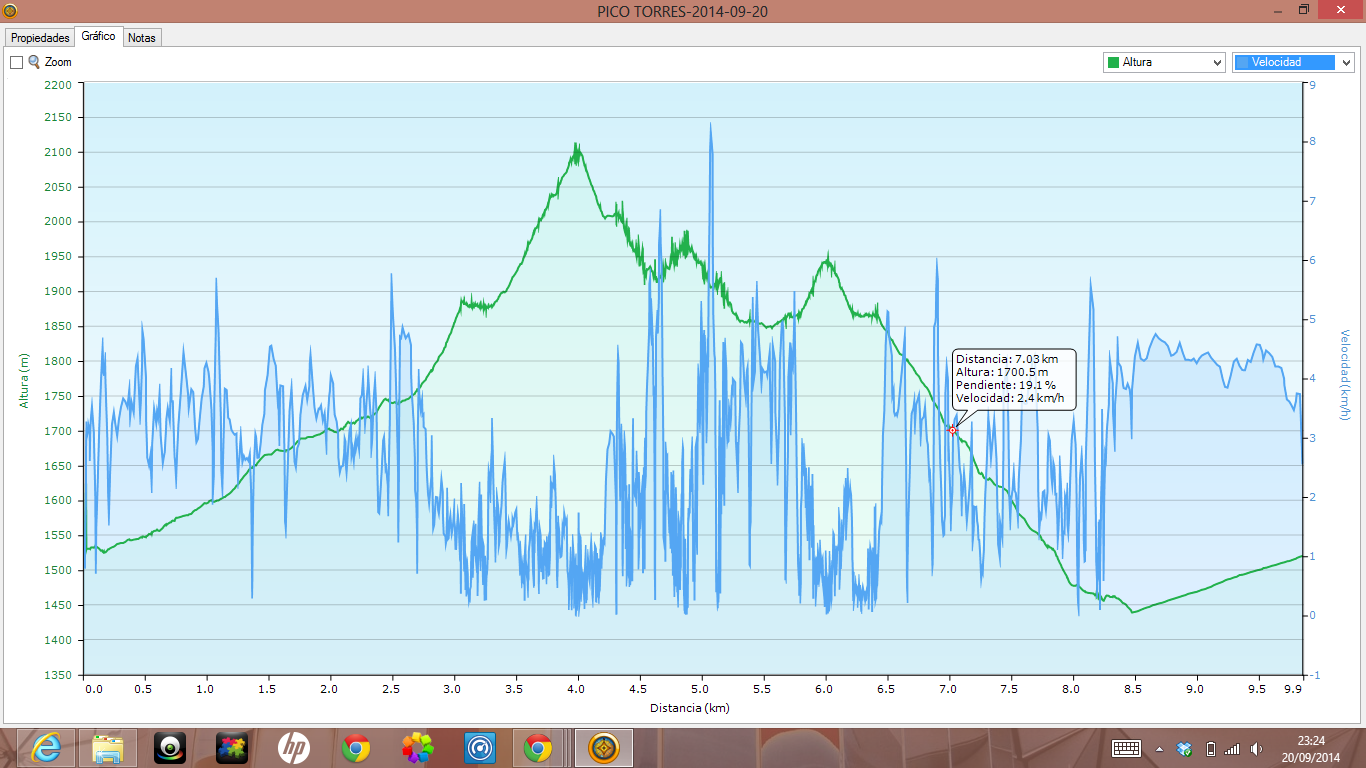The width and height of the screenshot is (1366, 768).
Task: Switch to the Propiedades tab
Action: coord(40,37)
